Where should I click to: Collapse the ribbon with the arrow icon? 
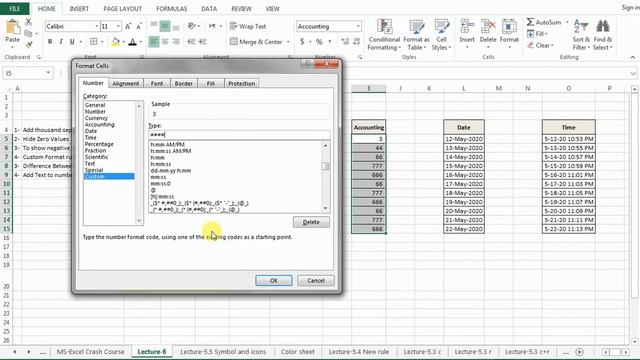633,57
